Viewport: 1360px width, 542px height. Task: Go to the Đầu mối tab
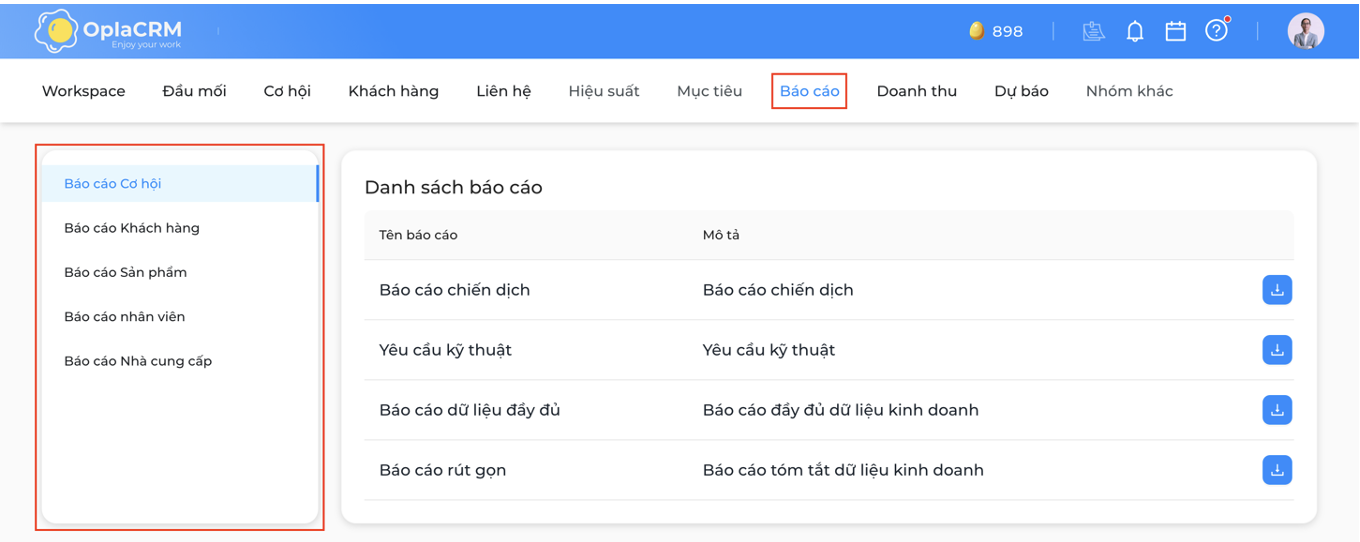click(194, 91)
